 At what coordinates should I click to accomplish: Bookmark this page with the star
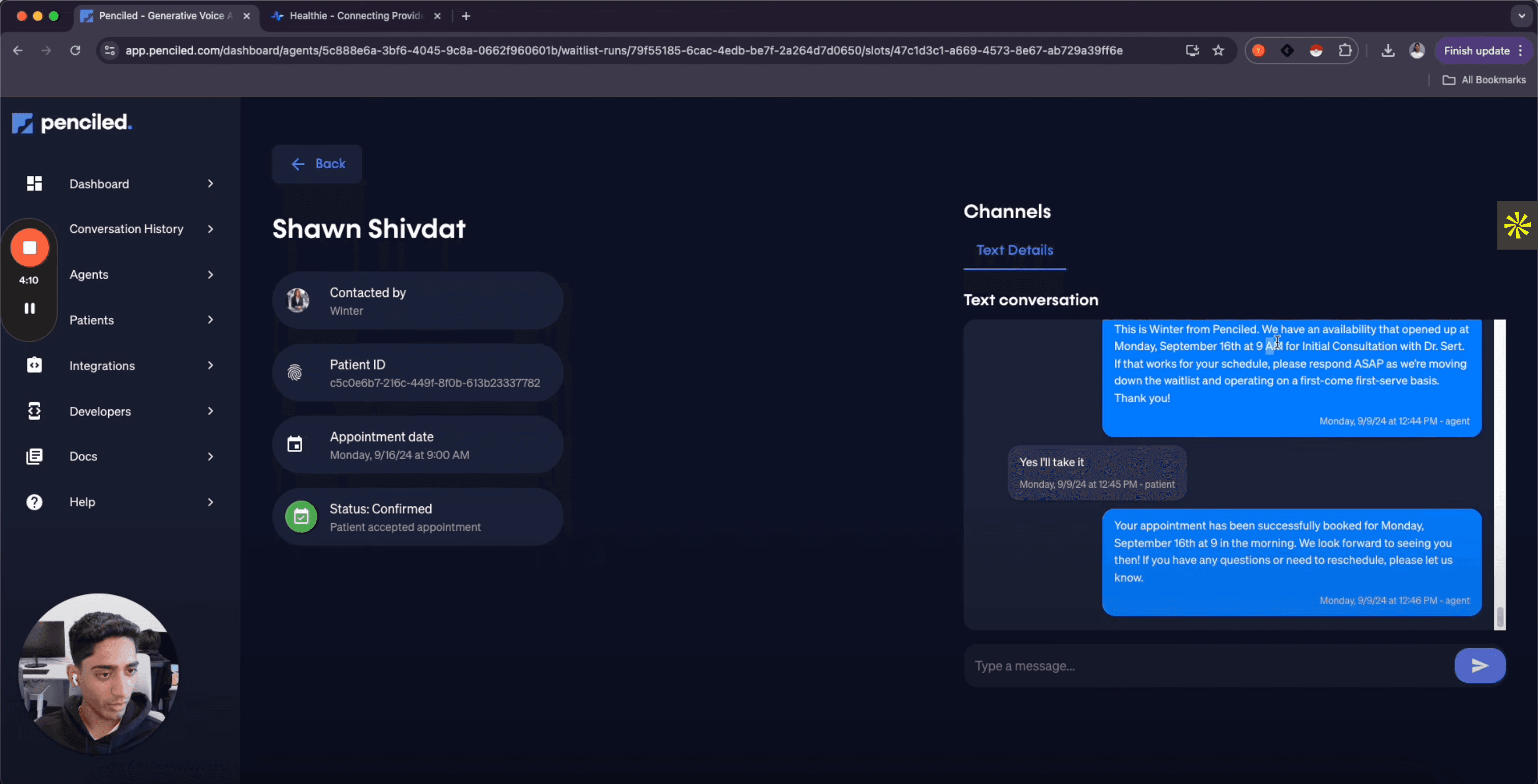(1219, 51)
